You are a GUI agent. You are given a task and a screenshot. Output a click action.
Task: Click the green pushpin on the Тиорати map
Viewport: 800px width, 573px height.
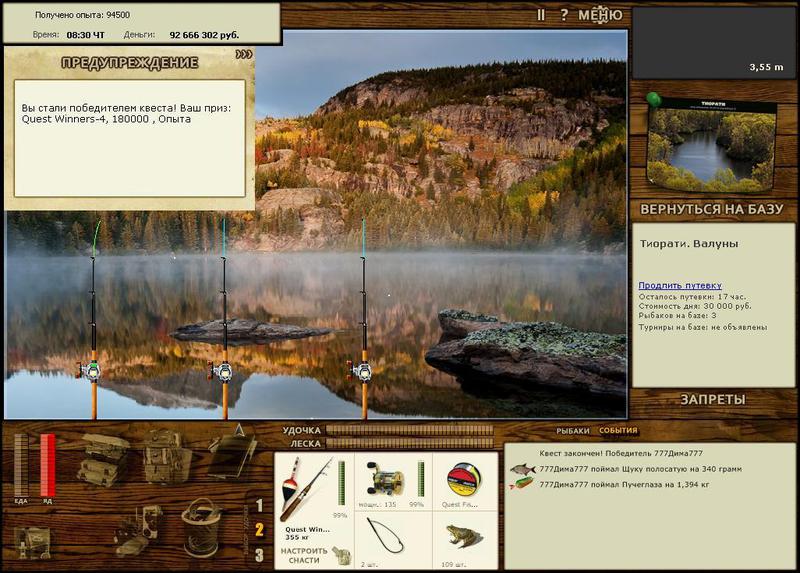pos(653,99)
